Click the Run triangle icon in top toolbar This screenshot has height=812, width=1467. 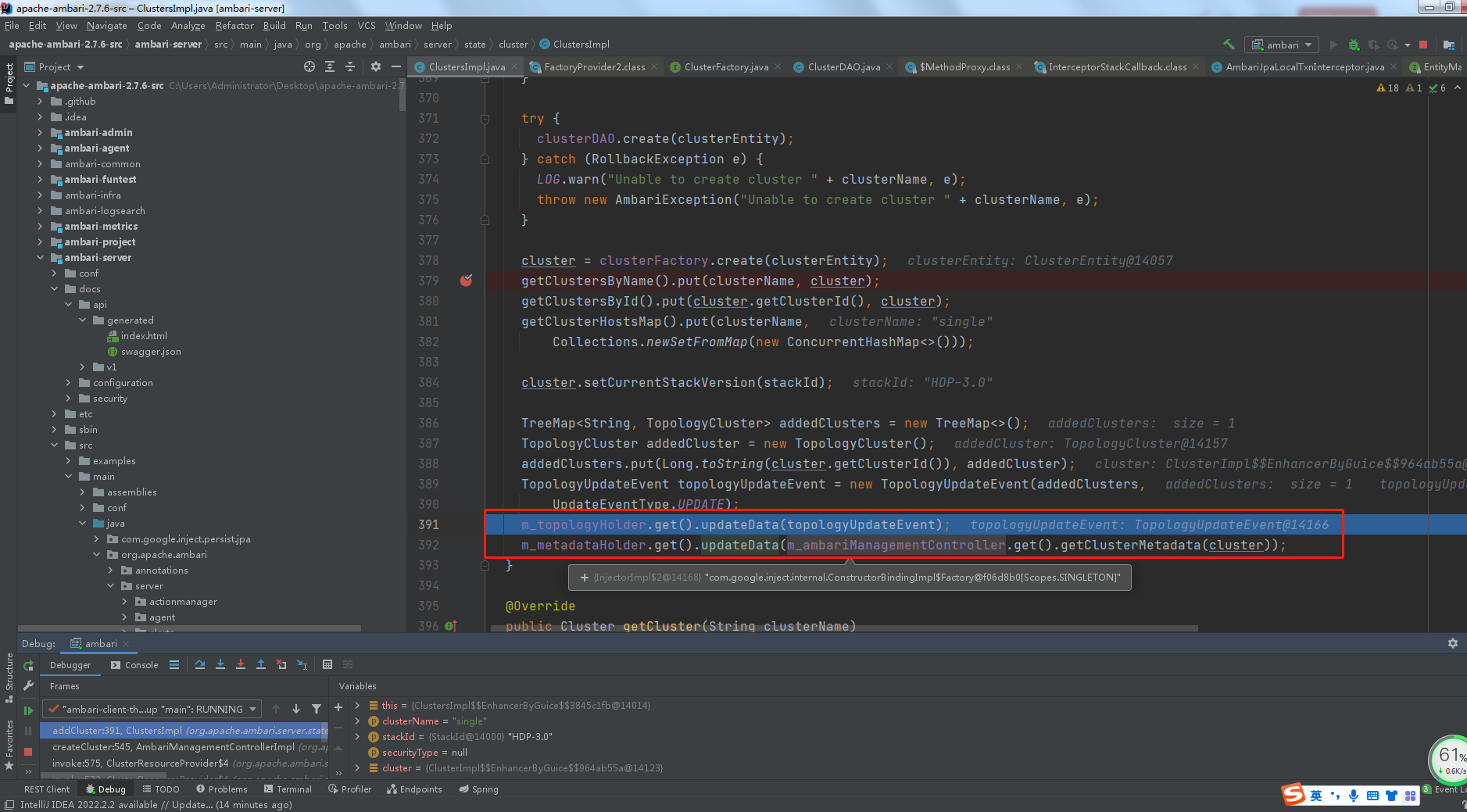click(x=1333, y=45)
